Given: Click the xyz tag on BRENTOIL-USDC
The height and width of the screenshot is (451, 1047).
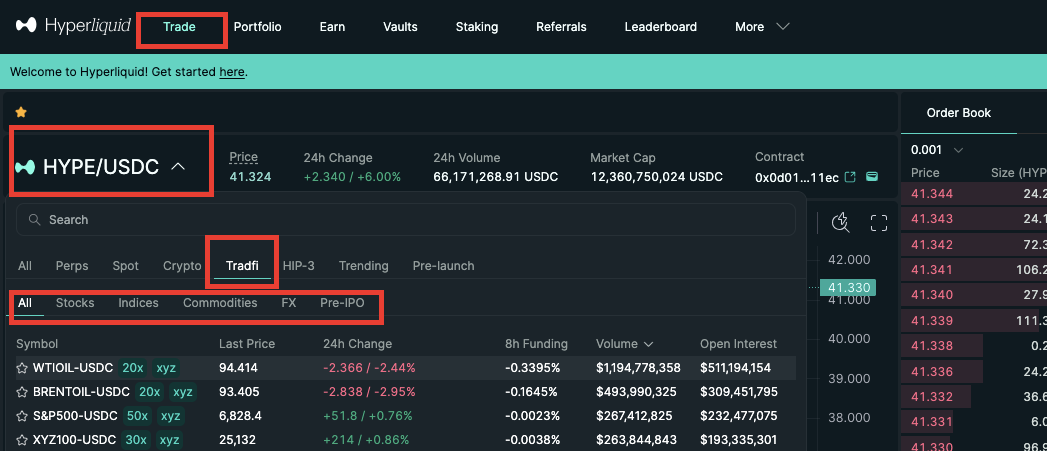Looking at the screenshot, I should click(182, 392).
